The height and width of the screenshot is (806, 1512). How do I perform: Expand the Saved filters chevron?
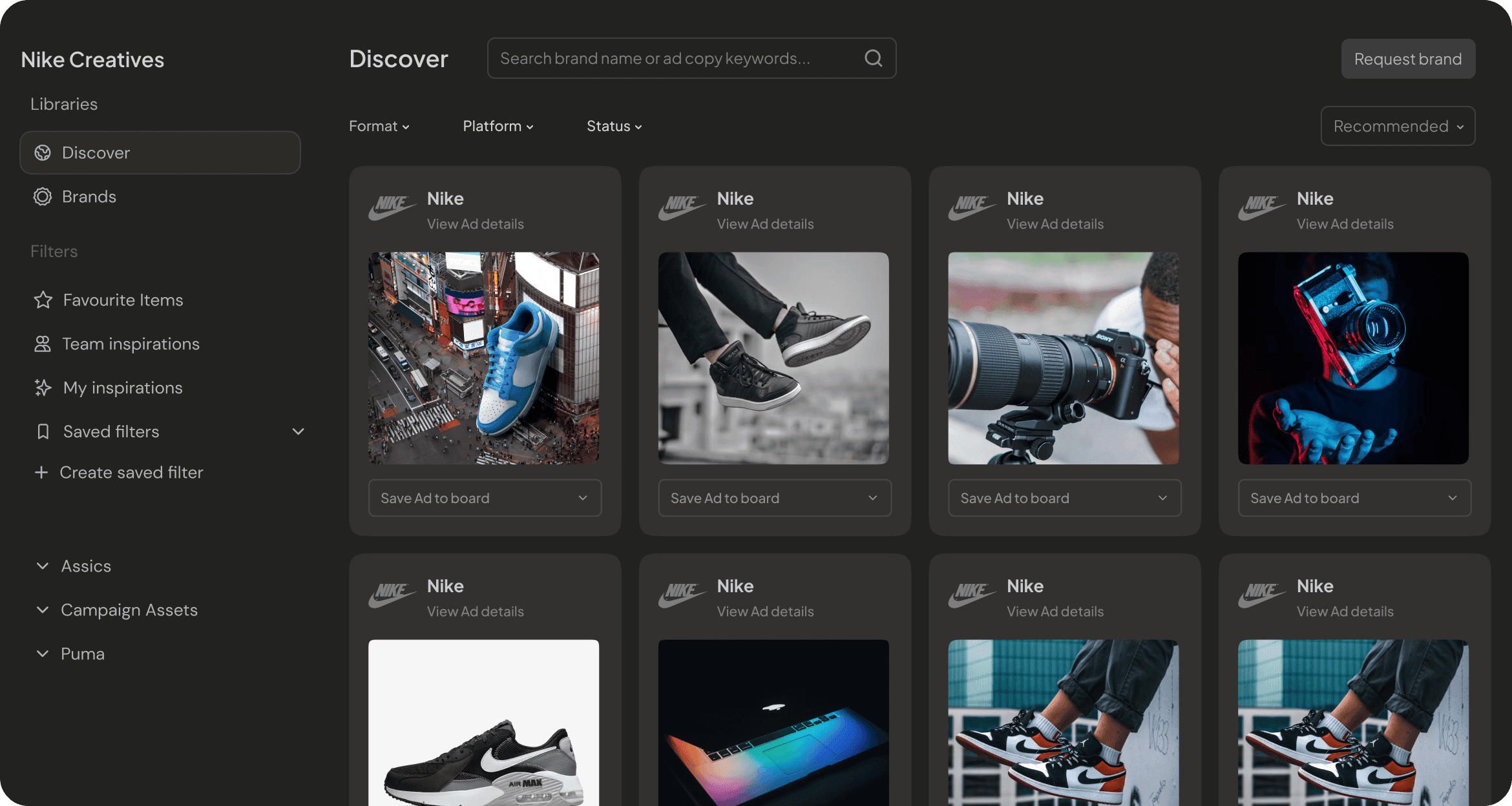click(x=298, y=431)
